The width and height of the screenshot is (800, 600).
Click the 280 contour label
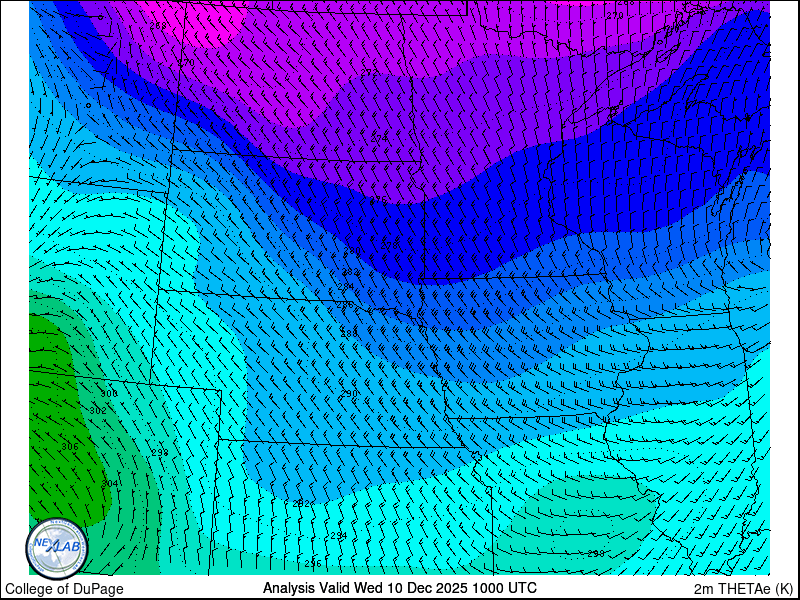[x=353, y=252]
